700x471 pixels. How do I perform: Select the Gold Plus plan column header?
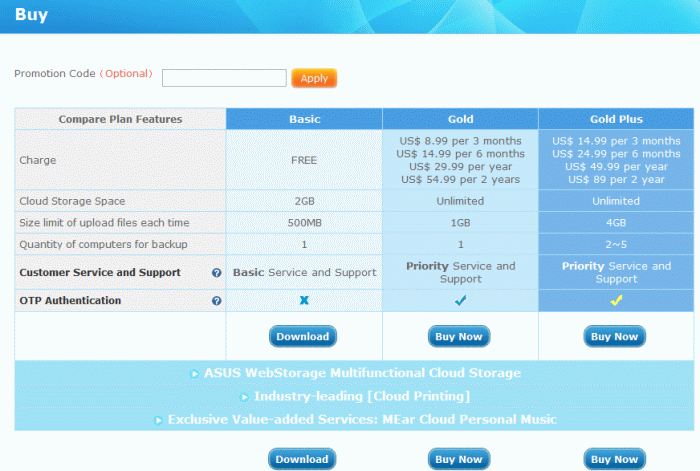tap(617, 119)
